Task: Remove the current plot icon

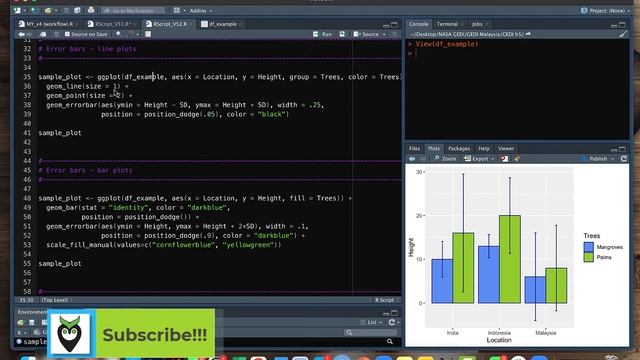Action: tap(505, 159)
